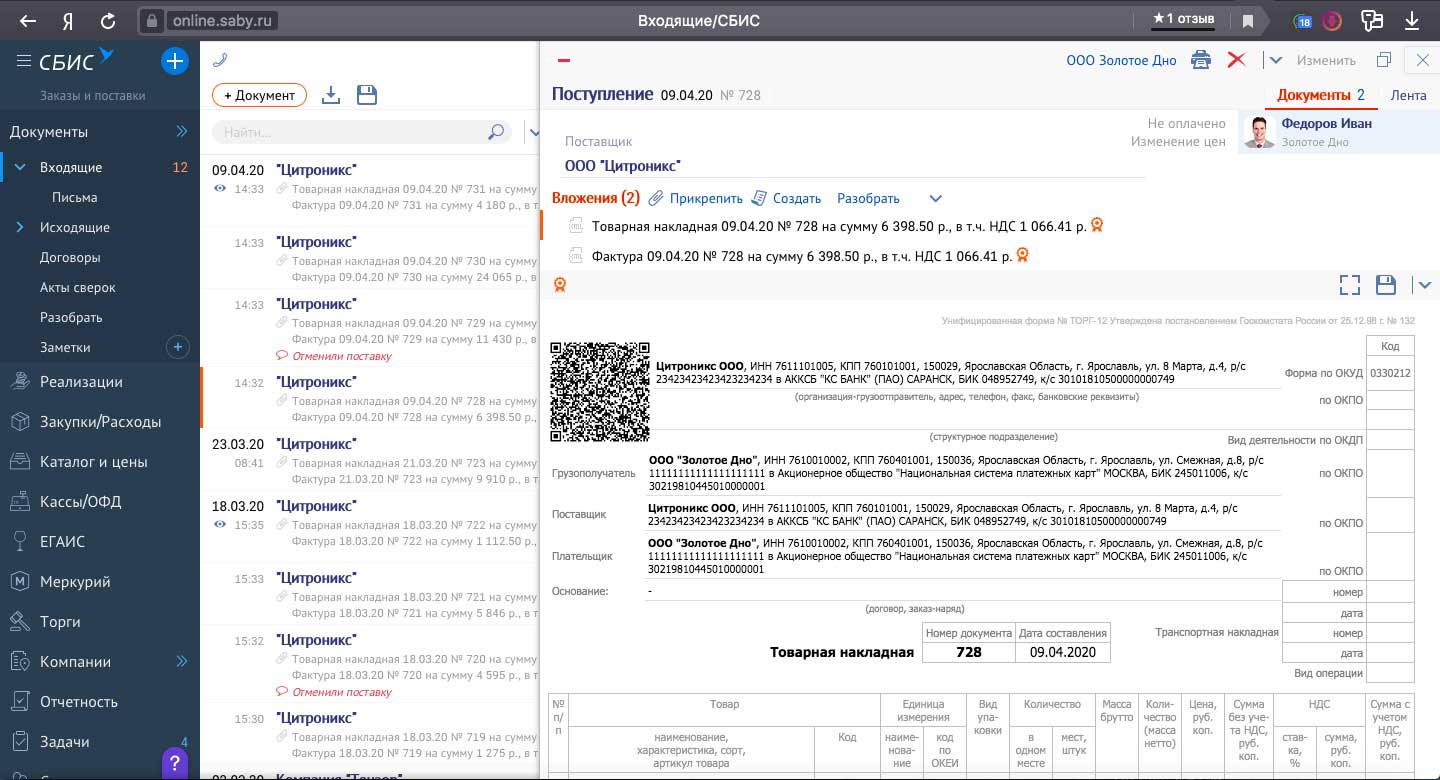Expand document preview to full screen
The height and width of the screenshot is (780, 1440).
pyautogui.click(x=1350, y=285)
